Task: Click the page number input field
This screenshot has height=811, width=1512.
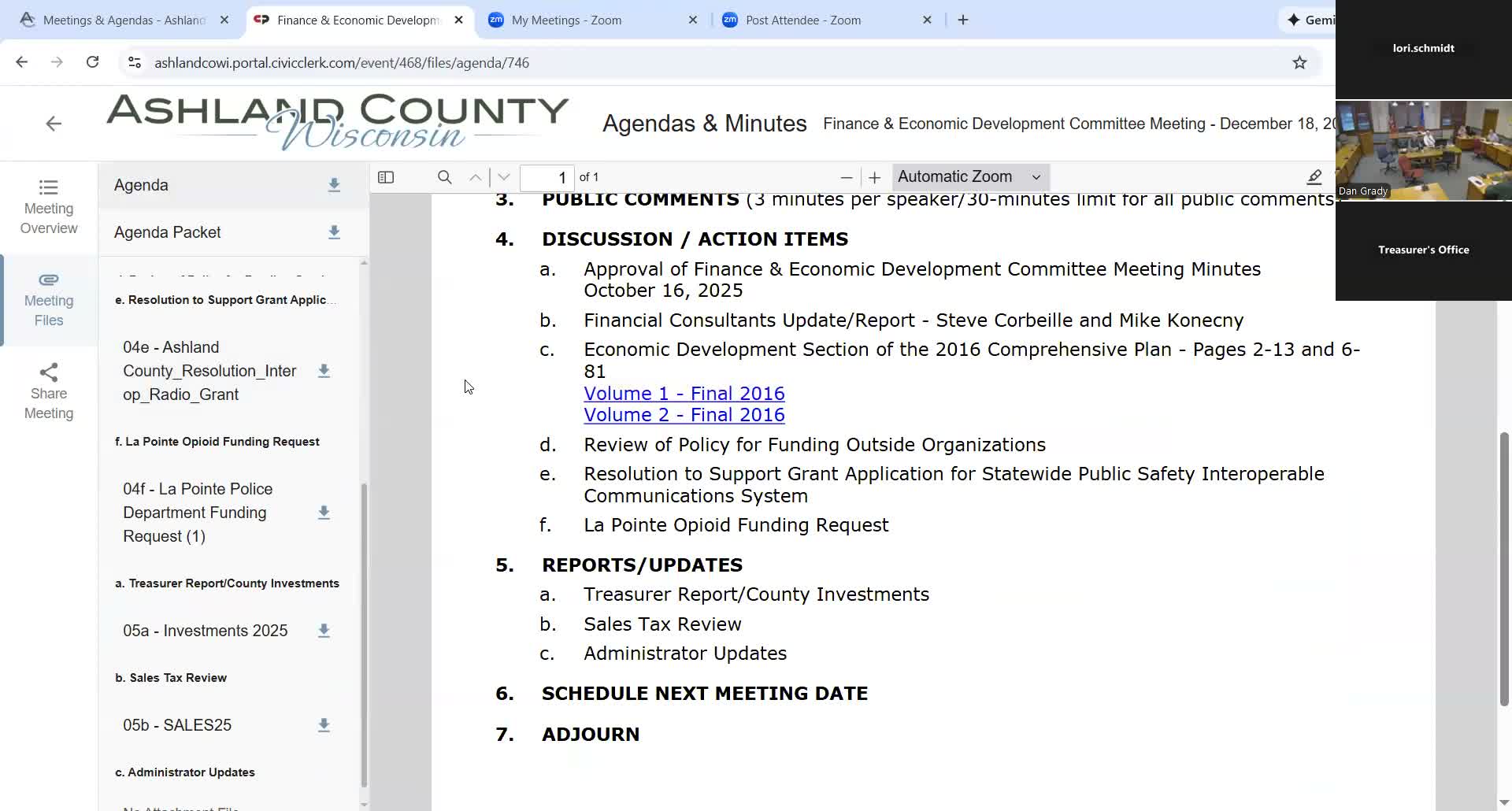Action: coord(547,177)
